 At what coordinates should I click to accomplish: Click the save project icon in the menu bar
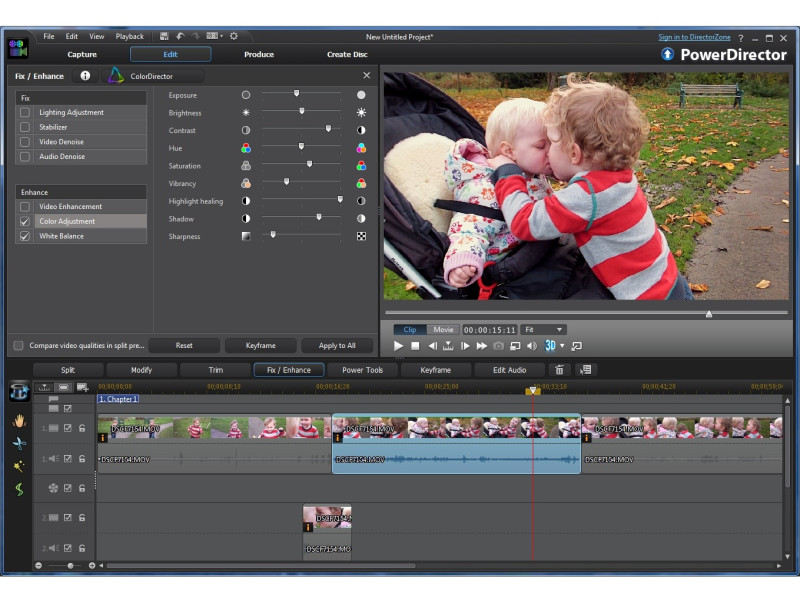pos(164,36)
